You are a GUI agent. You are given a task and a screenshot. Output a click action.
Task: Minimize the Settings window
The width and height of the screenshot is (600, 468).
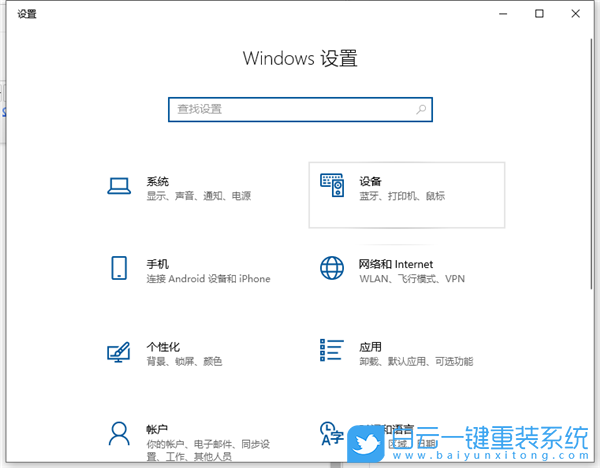pos(503,14)
